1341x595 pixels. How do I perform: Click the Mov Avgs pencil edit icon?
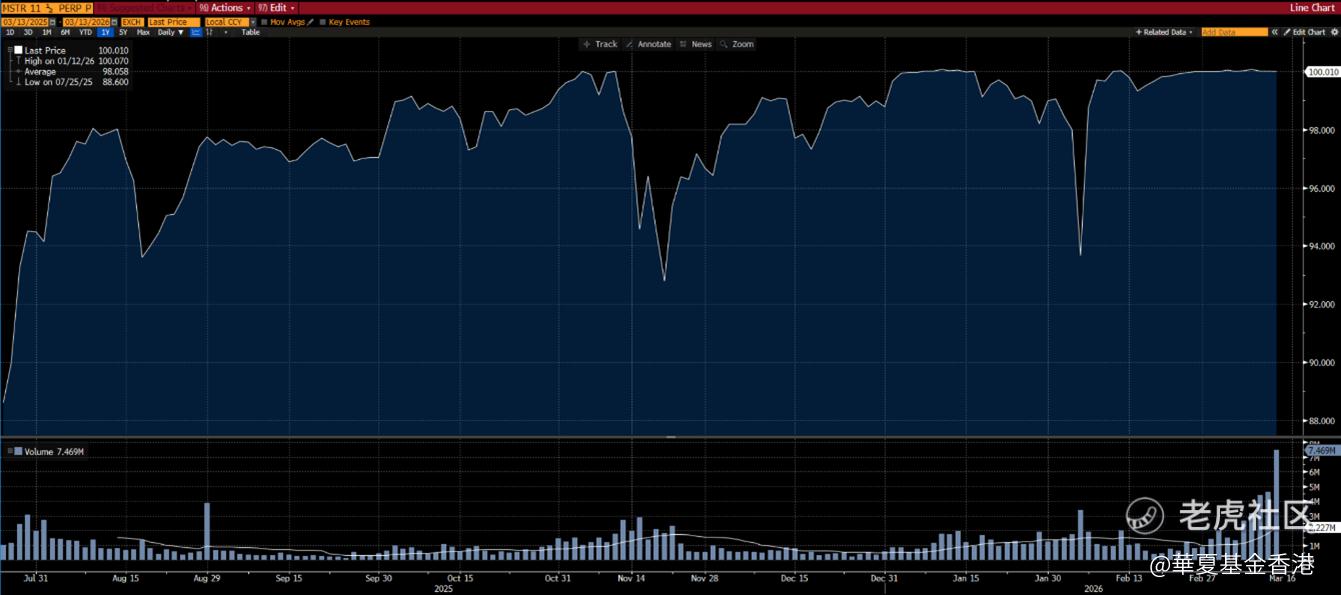click(x=311, y=22)
